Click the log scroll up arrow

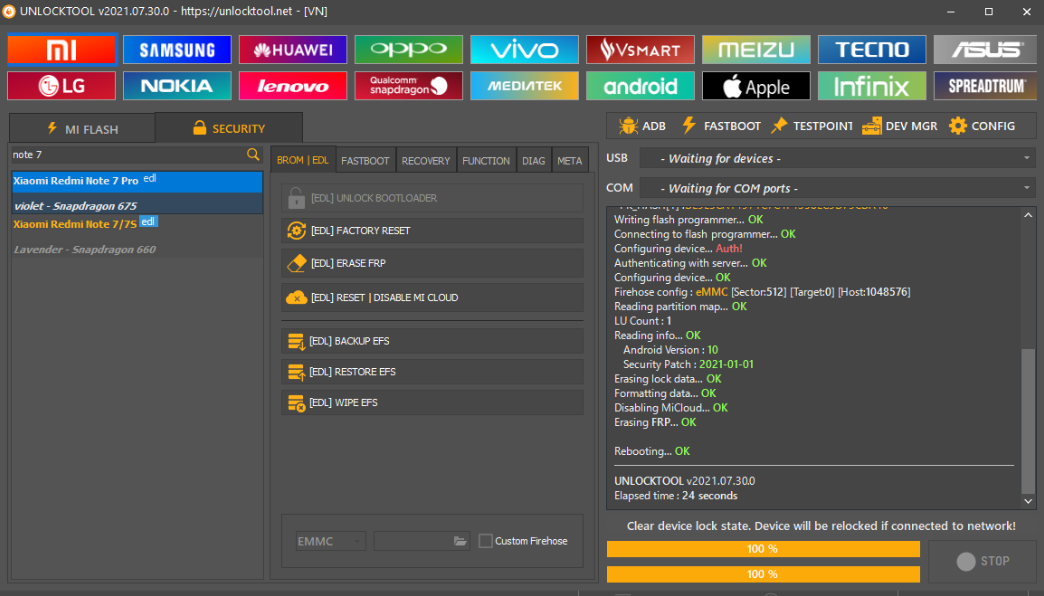click(x=1028, y=215)
